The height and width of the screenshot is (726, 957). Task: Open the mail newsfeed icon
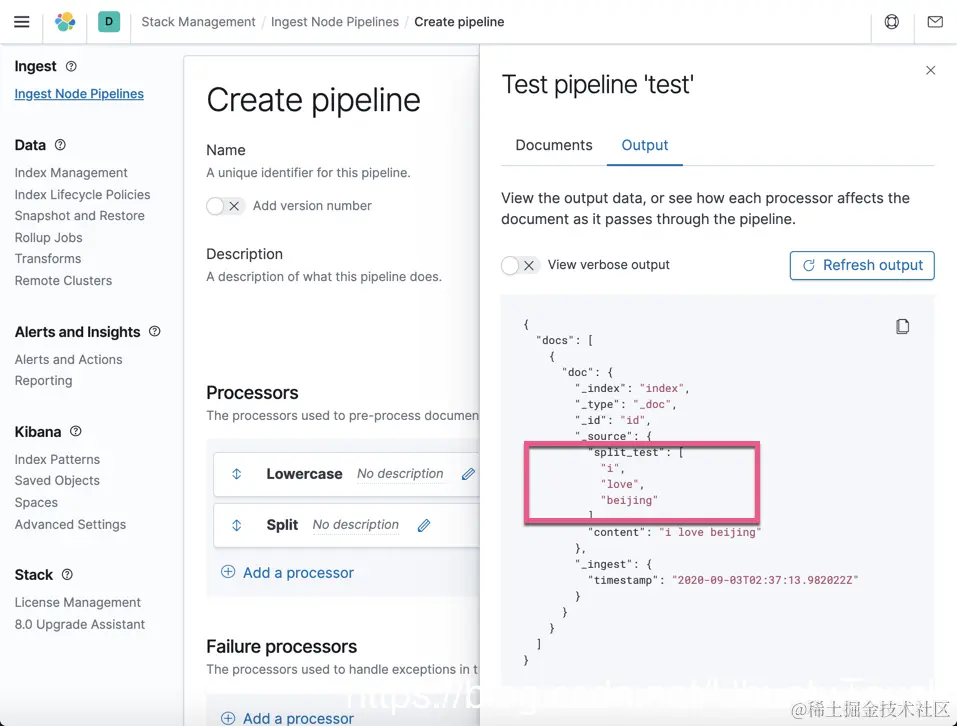tap(935, 22)
